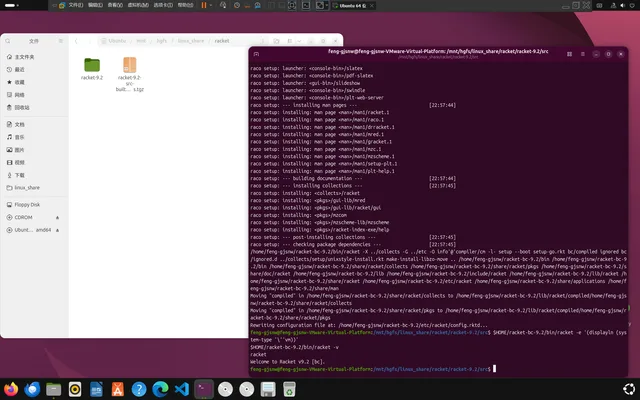The image size is (640, 400).
Task: Click racket segment in the Files path bar
Action: pyautogui.click(x=222, y=41)
